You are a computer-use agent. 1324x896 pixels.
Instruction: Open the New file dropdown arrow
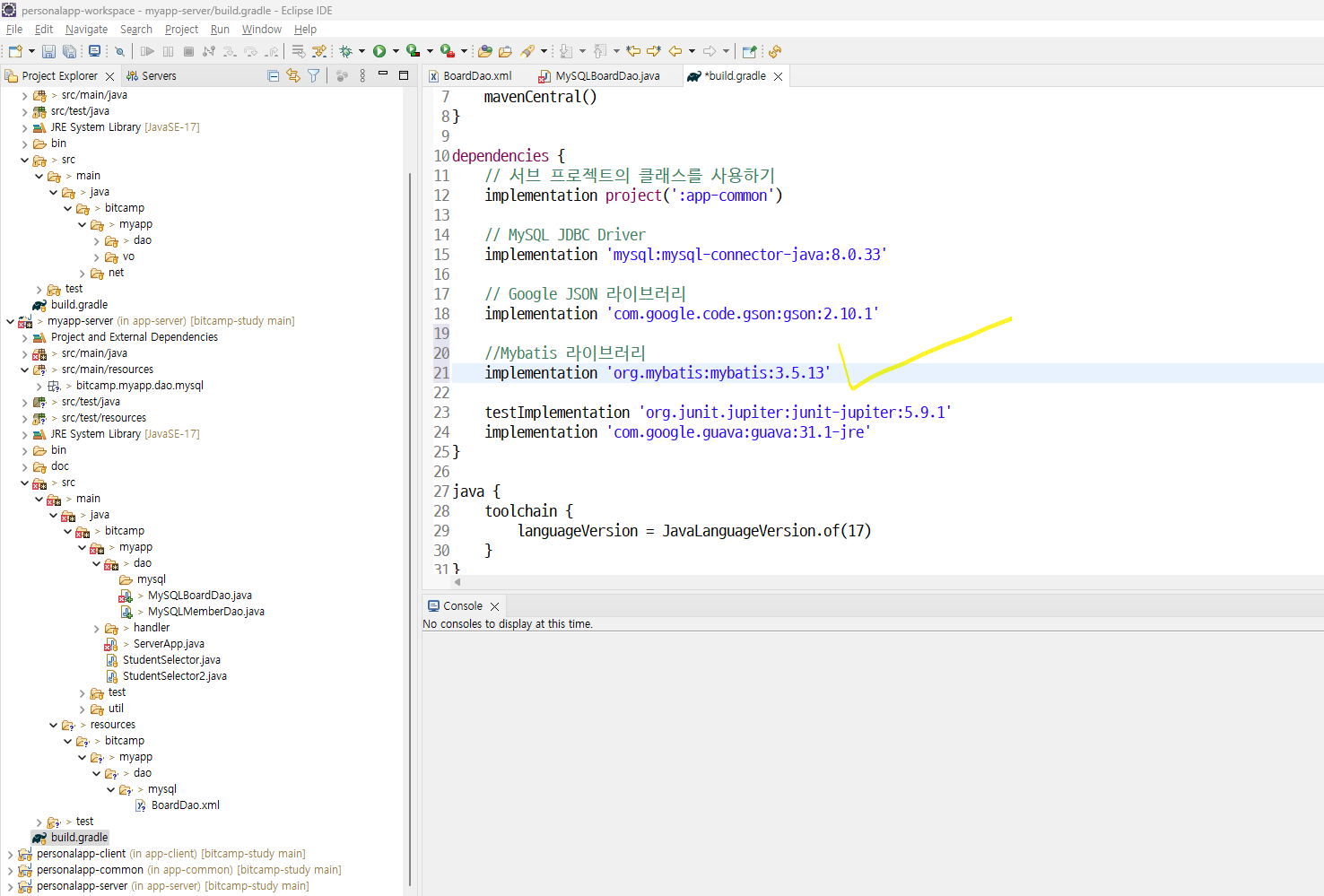31,51
